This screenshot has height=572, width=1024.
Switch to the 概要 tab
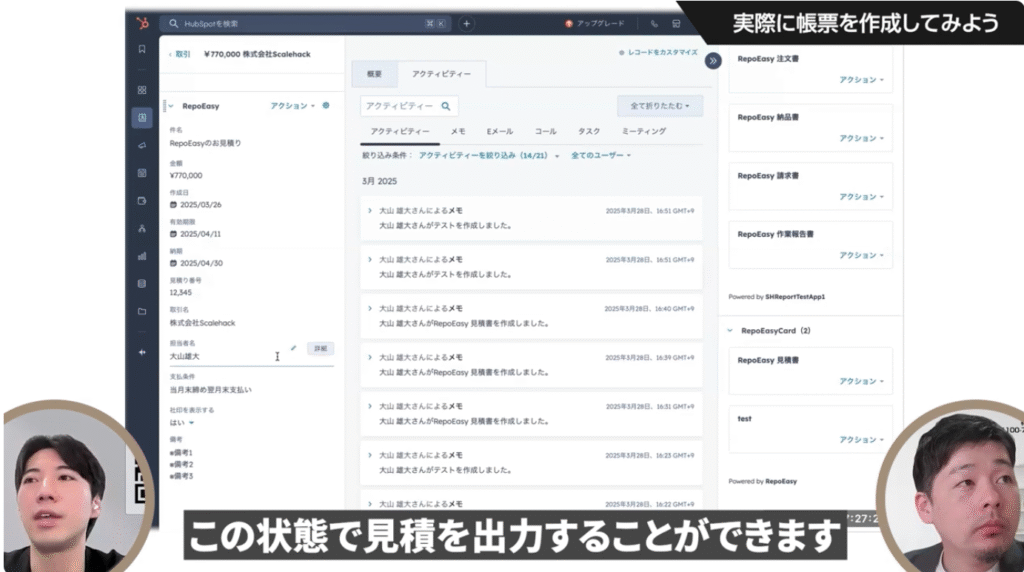coord(374,74)
